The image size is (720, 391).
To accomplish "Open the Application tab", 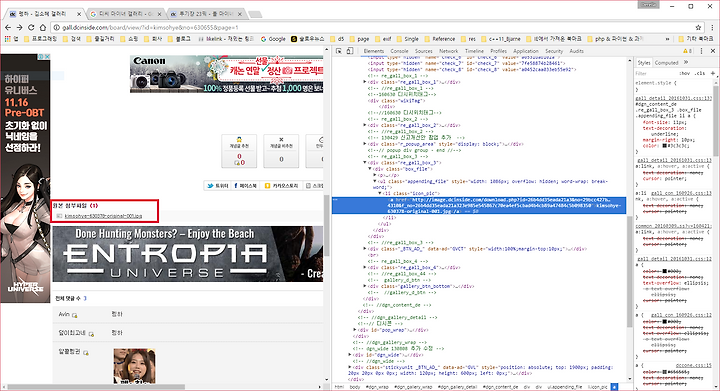I will pos(526,51).
